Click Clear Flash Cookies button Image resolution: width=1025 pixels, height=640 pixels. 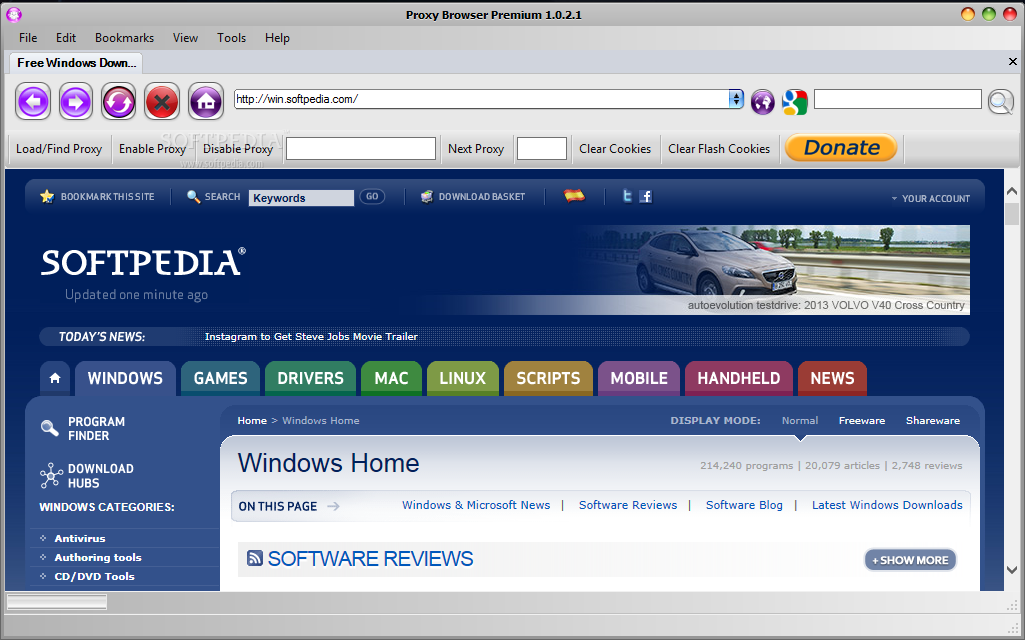(x=719, y=149)
